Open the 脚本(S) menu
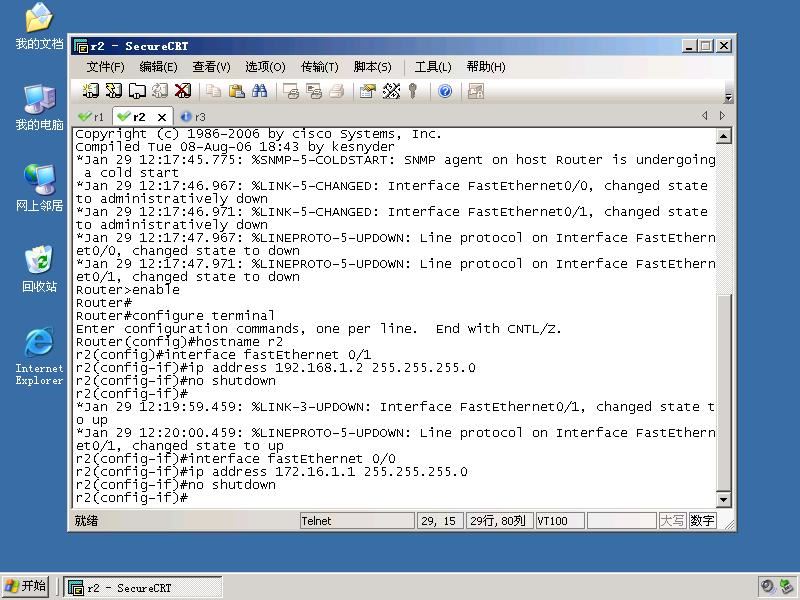800x600 pixels. coord(372,67)
